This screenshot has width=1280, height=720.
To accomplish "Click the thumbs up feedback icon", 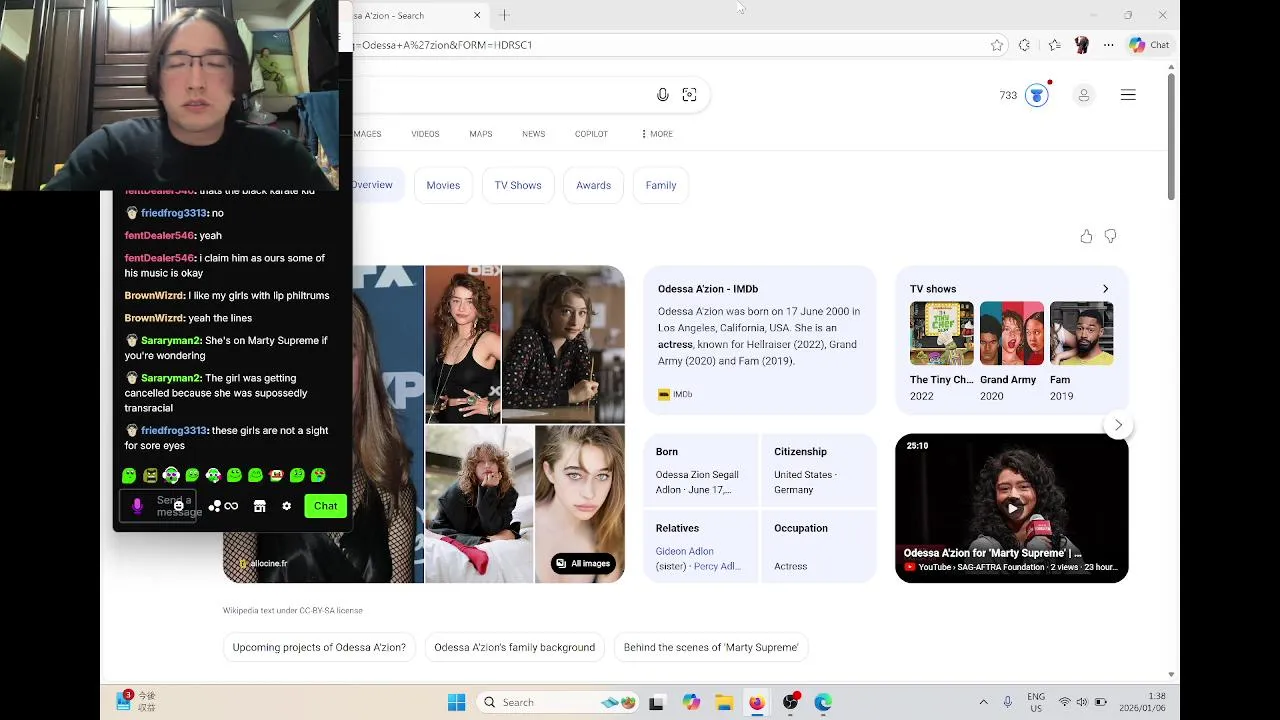I will coord(1086,236).
